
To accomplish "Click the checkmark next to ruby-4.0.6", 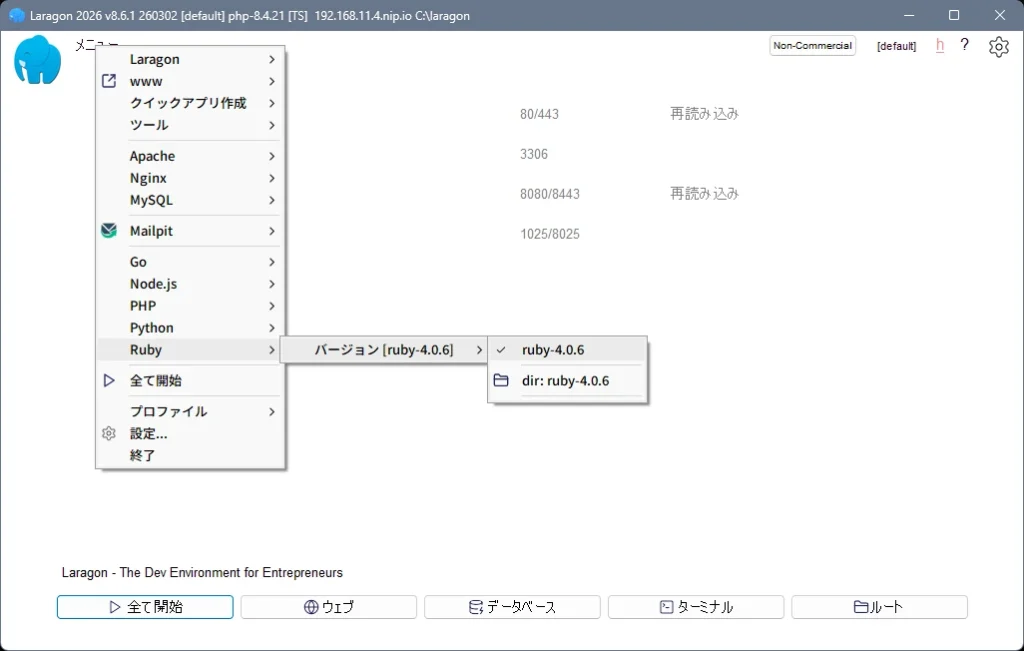I will (x=501, y=349).
